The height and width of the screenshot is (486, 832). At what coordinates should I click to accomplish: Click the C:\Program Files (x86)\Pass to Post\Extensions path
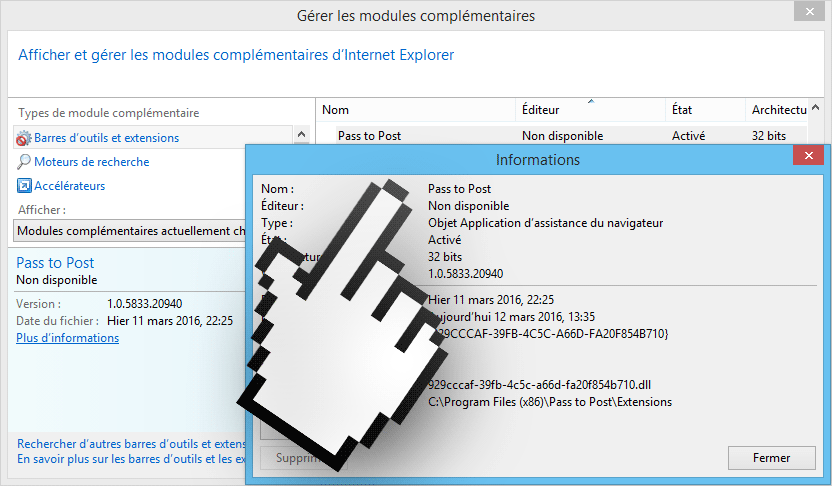click(550, 402)
